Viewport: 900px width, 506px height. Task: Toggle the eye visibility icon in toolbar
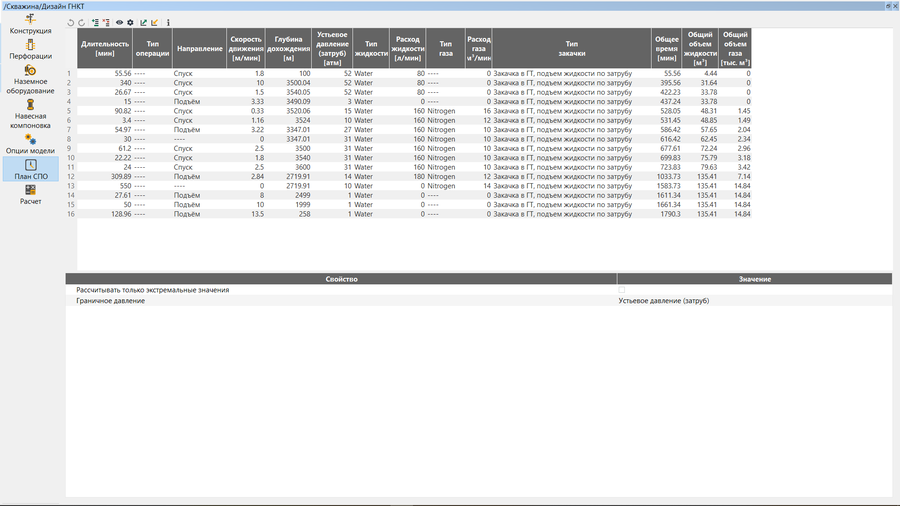point(119,22)
